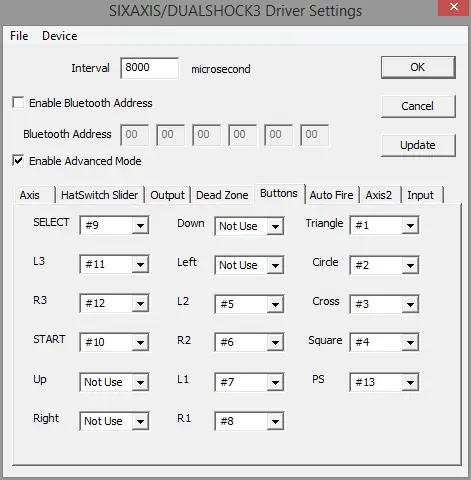
Task: Click the Update button
Action: tap(418, 145)
